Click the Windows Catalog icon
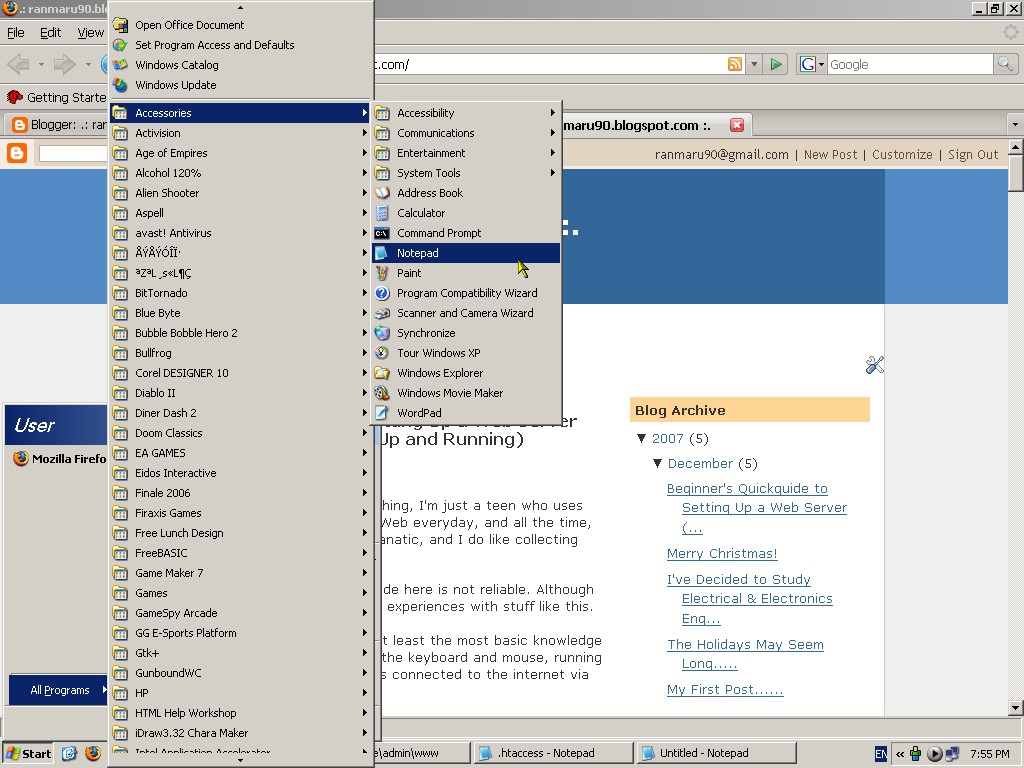 pyautogui.click(x=120, y=65)
